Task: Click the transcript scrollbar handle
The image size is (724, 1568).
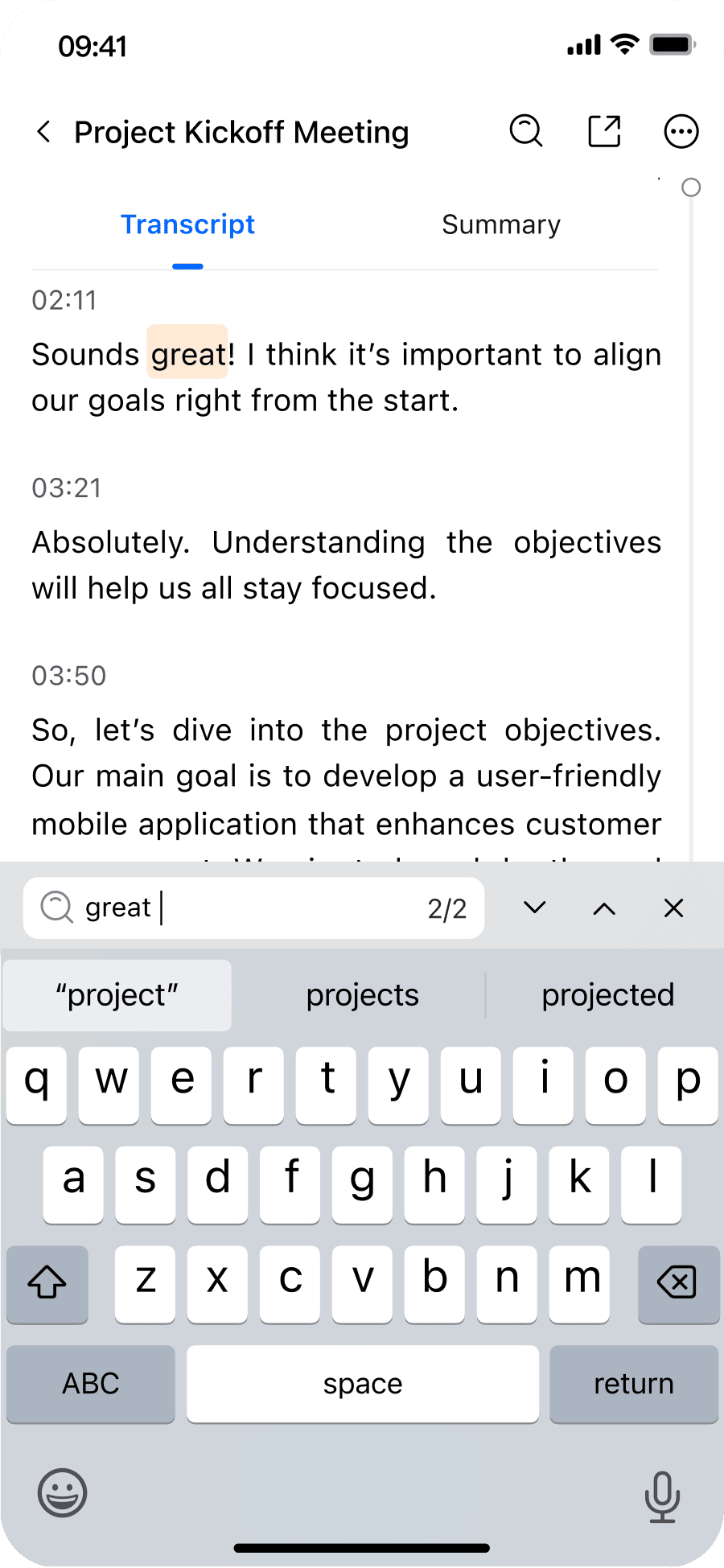Action: (691, 187)
